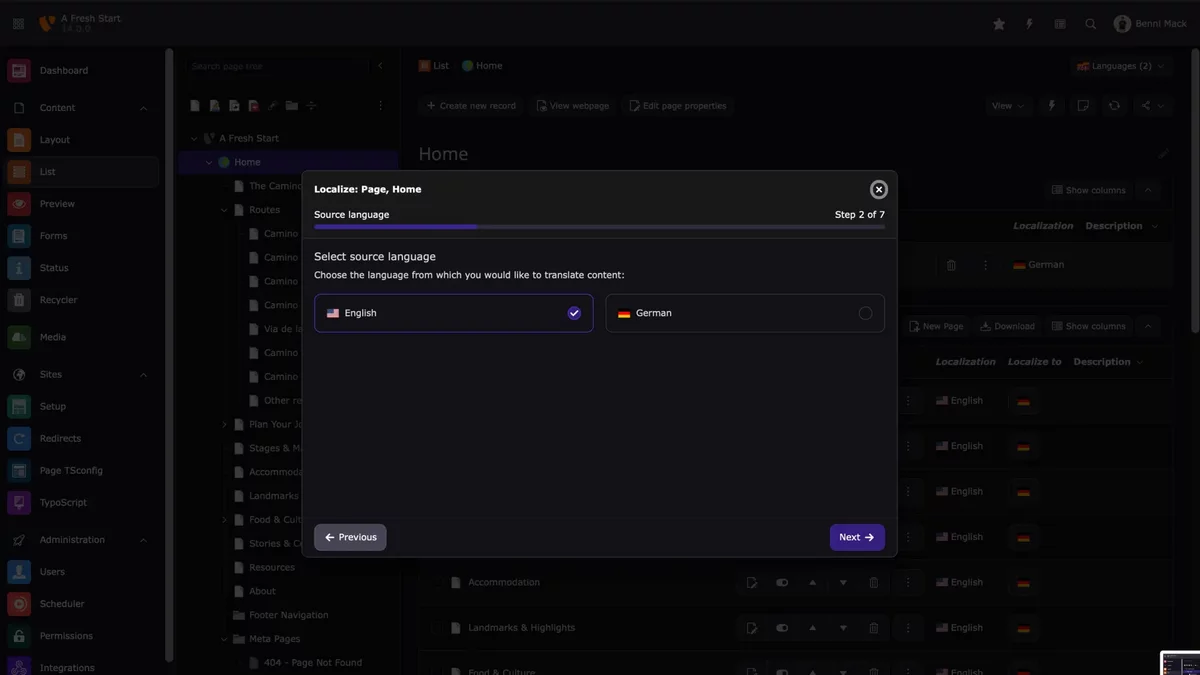
Task: Close the Localize dialog
Action: click(878, 189)
